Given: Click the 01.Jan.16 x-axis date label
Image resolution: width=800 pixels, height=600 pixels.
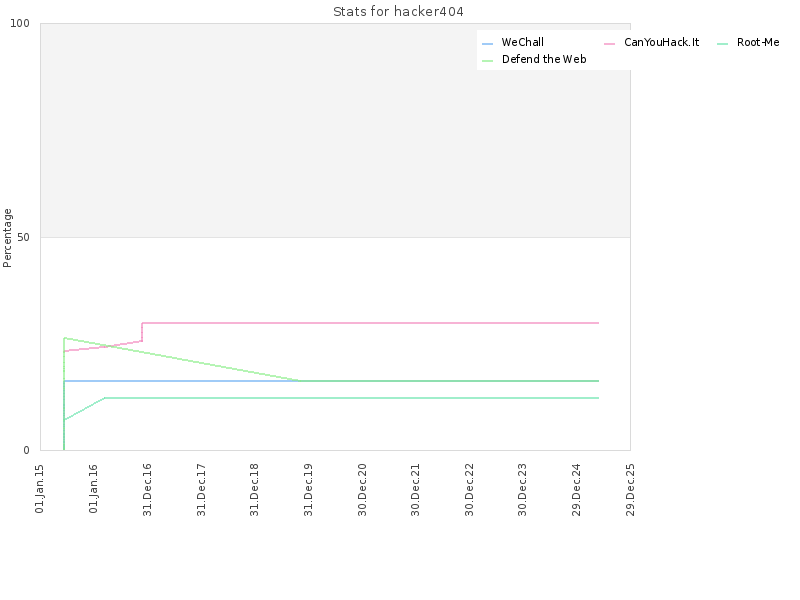Looking at the screenshot, I should [93, 488].
